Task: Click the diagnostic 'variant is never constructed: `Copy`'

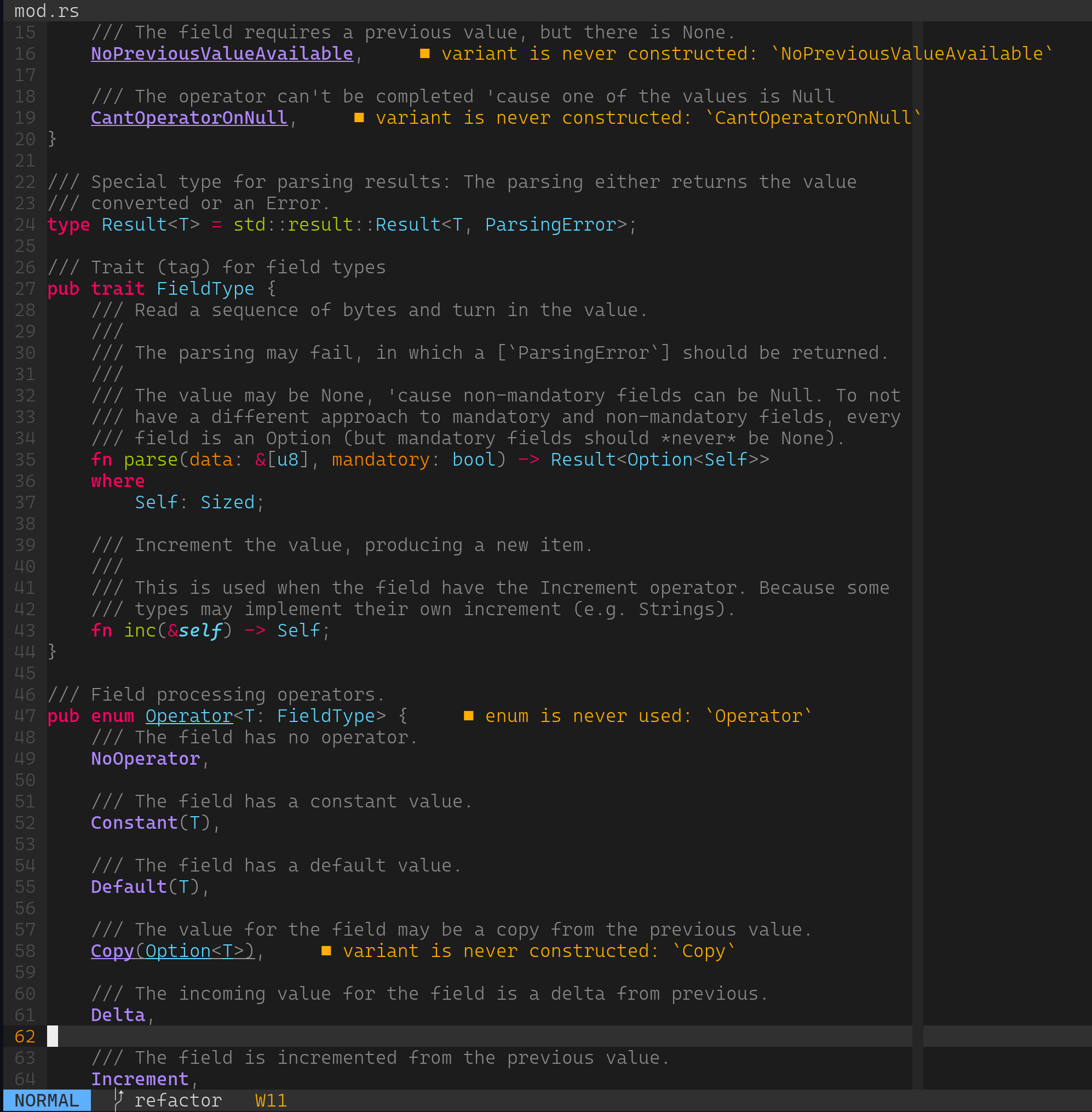Action: point(539,951)
